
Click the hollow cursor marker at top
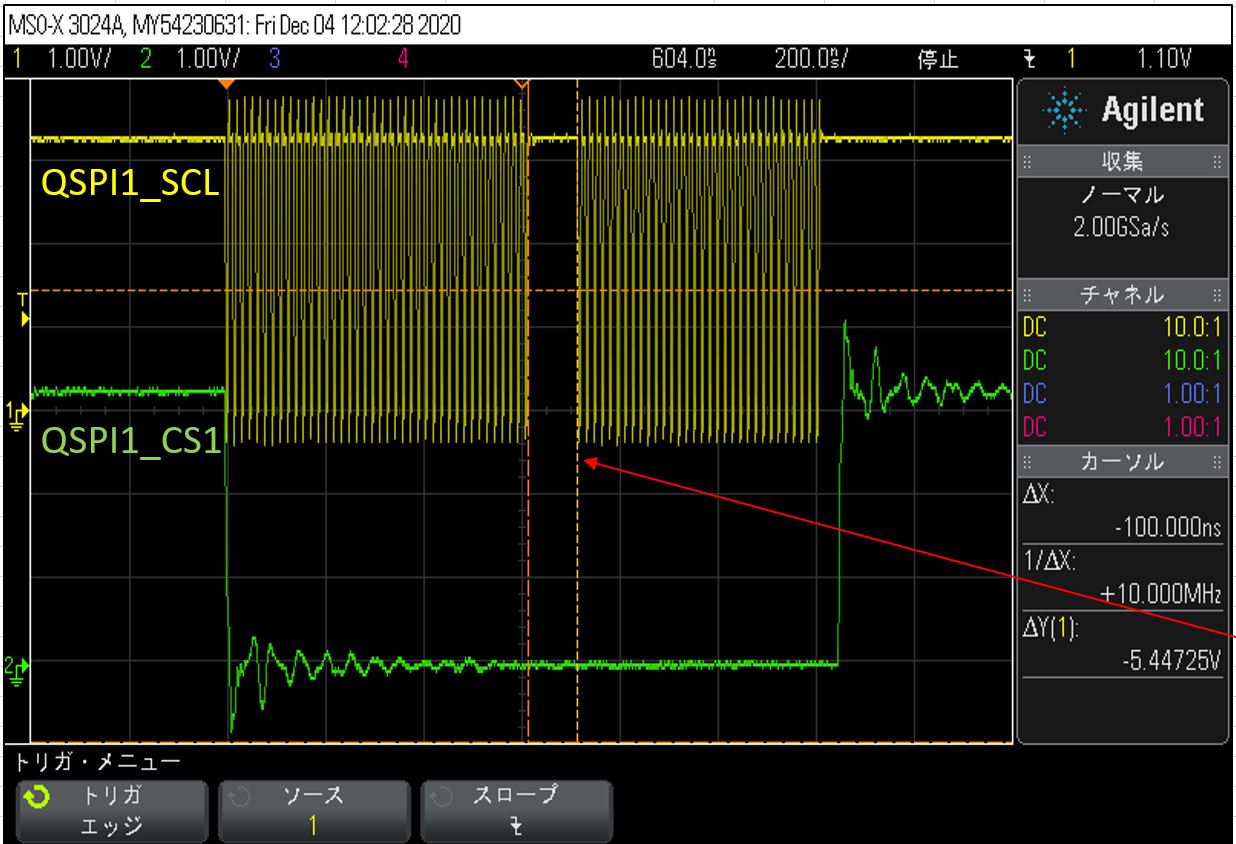click(x=520, y=86)
